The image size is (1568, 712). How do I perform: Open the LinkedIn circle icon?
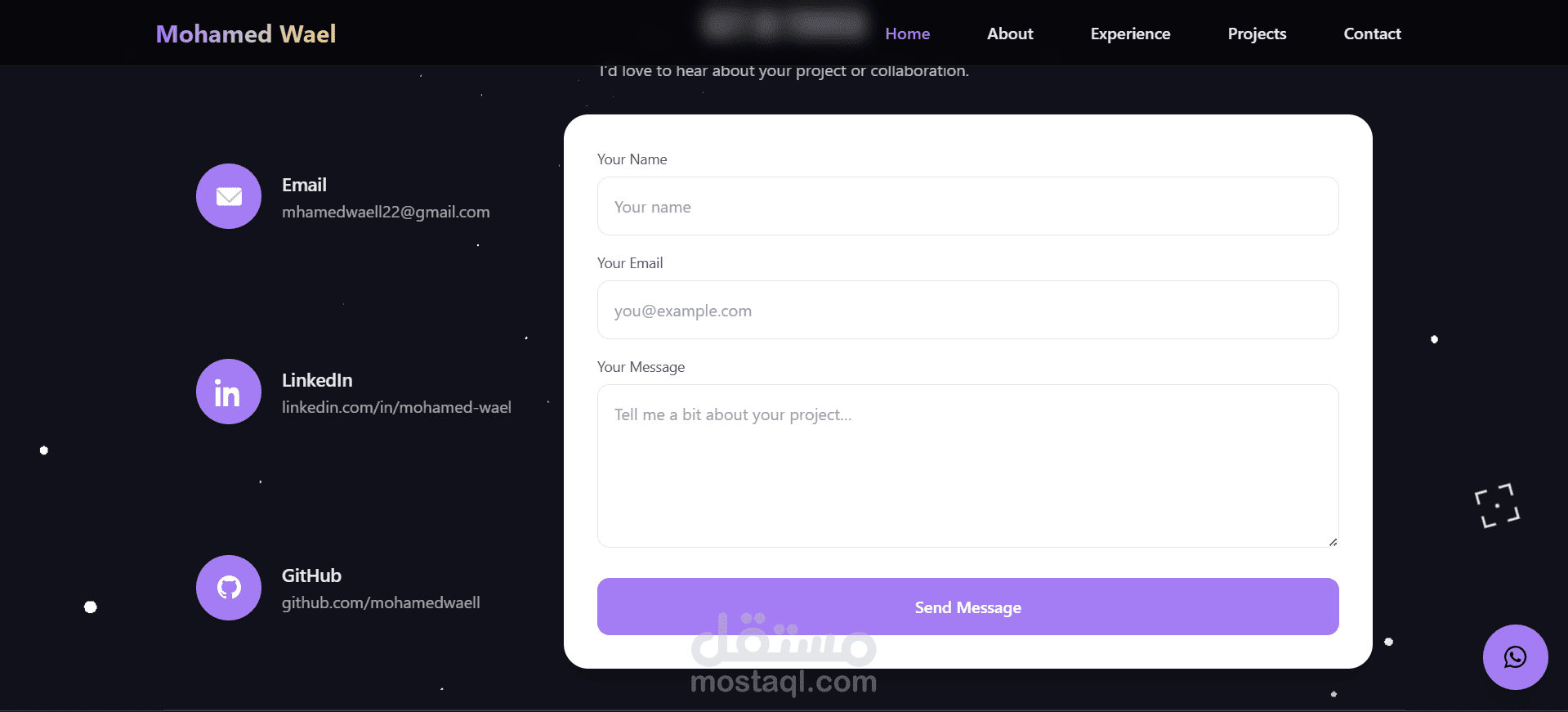pos(229,392)
